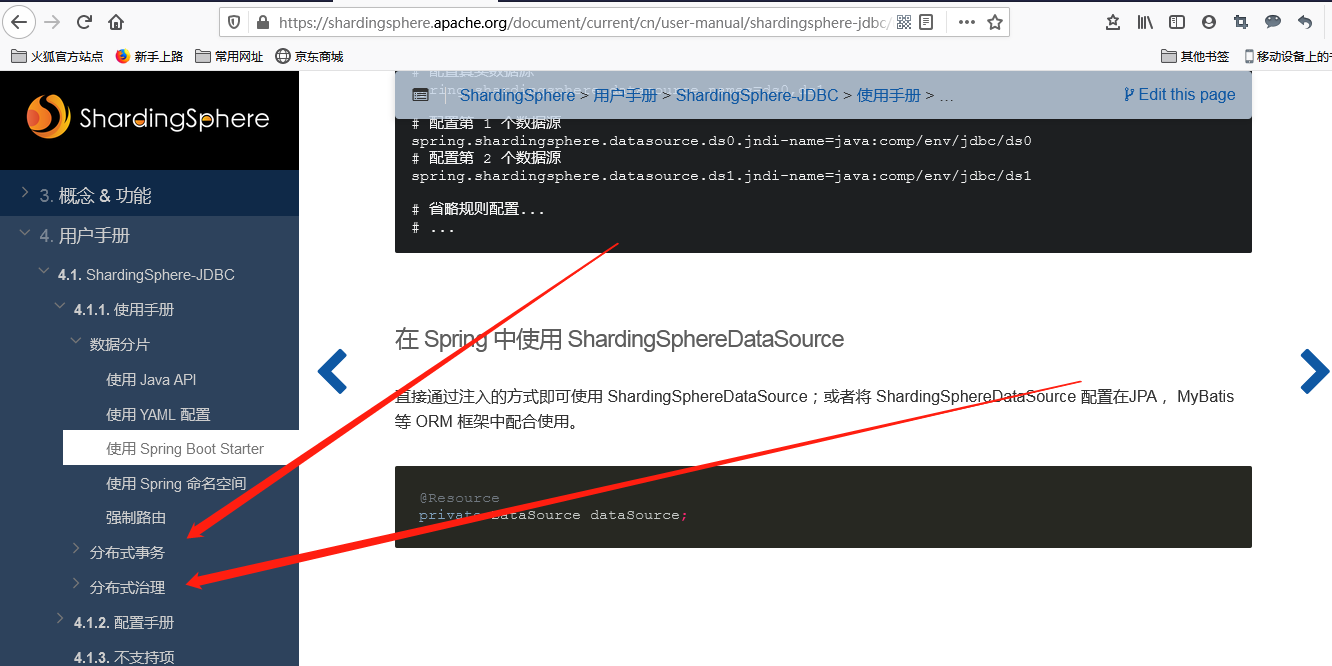Open 常用网址 bookmark folder
Viewport: 1332px width, 666px height.
229,57
